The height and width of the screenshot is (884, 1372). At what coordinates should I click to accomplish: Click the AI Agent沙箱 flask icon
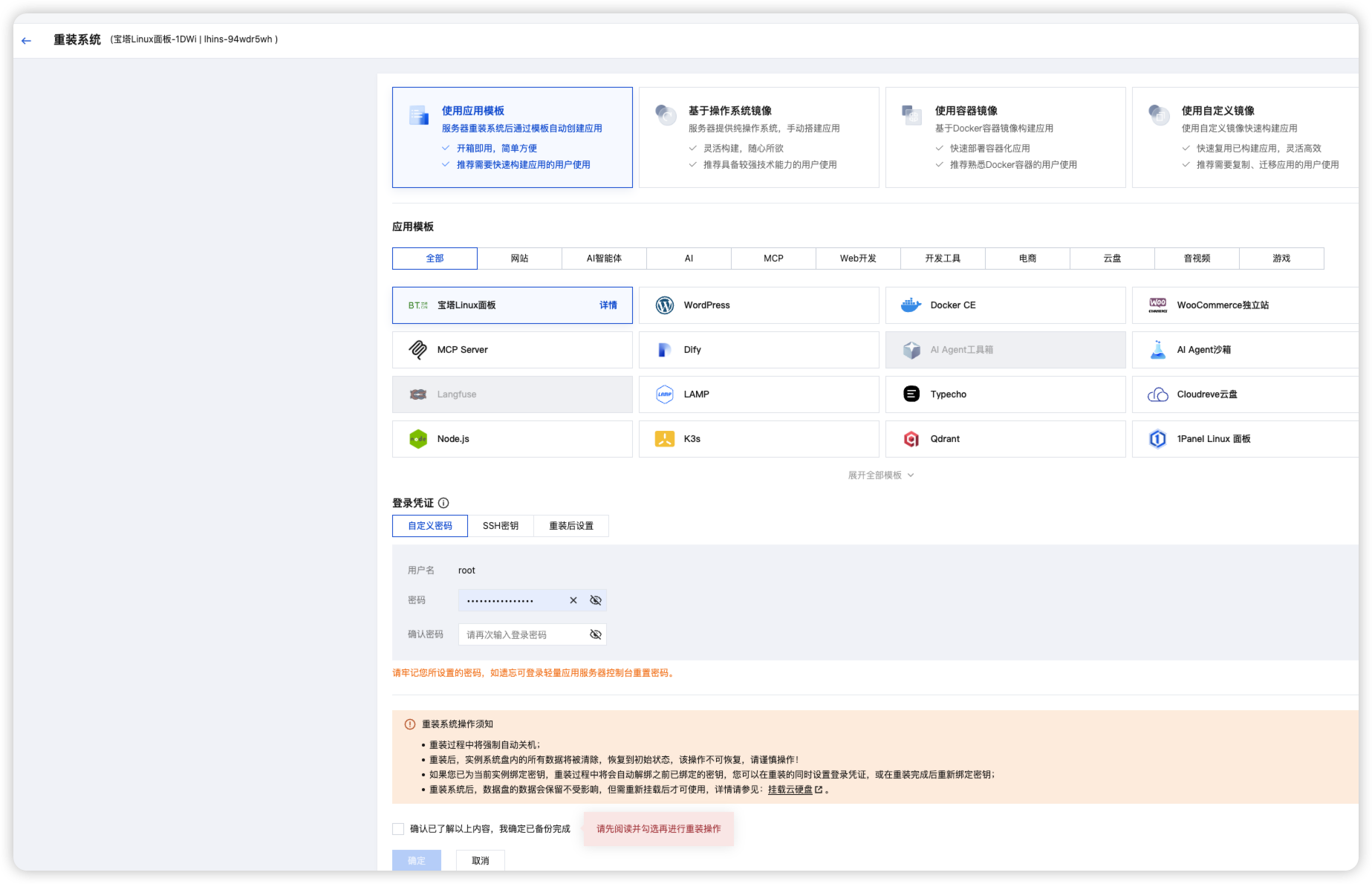pos(1158,350)
